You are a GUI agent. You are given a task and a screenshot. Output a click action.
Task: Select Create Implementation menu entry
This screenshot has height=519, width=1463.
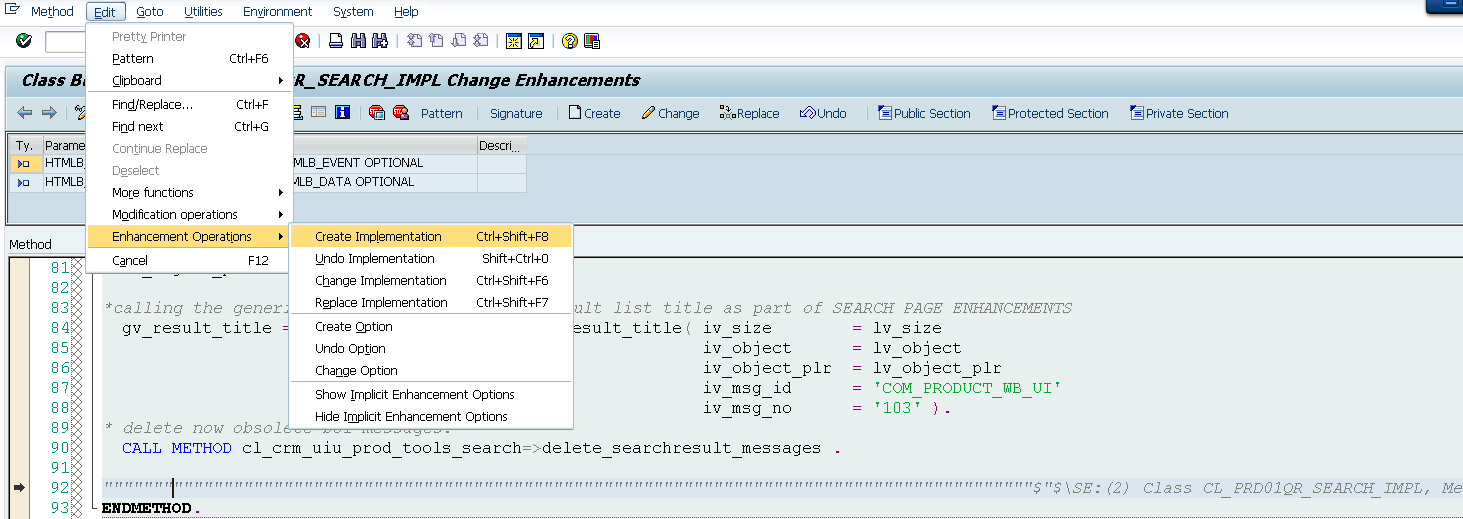[378, 237]
